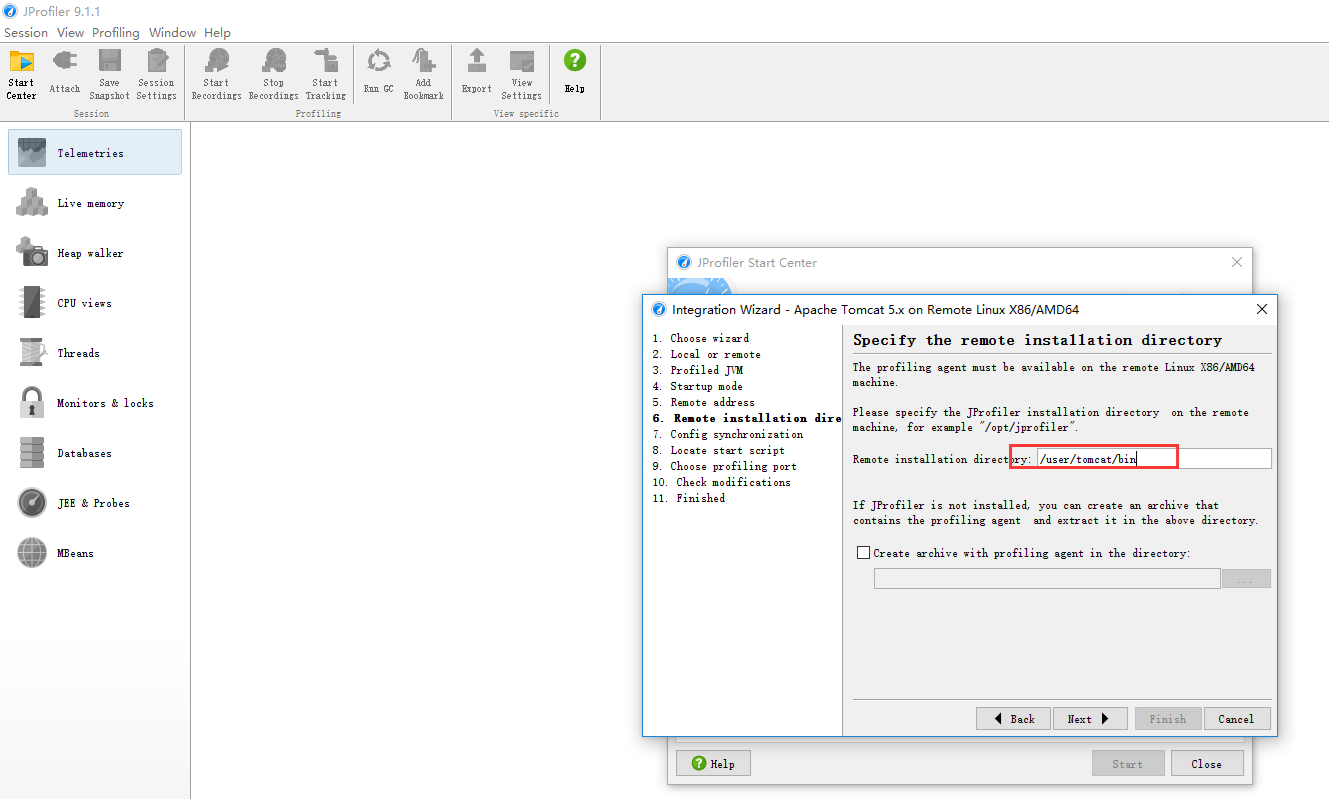Screen dimensions: 1329x799
Task: Click the disabled Finish button
Action: 1167,718
